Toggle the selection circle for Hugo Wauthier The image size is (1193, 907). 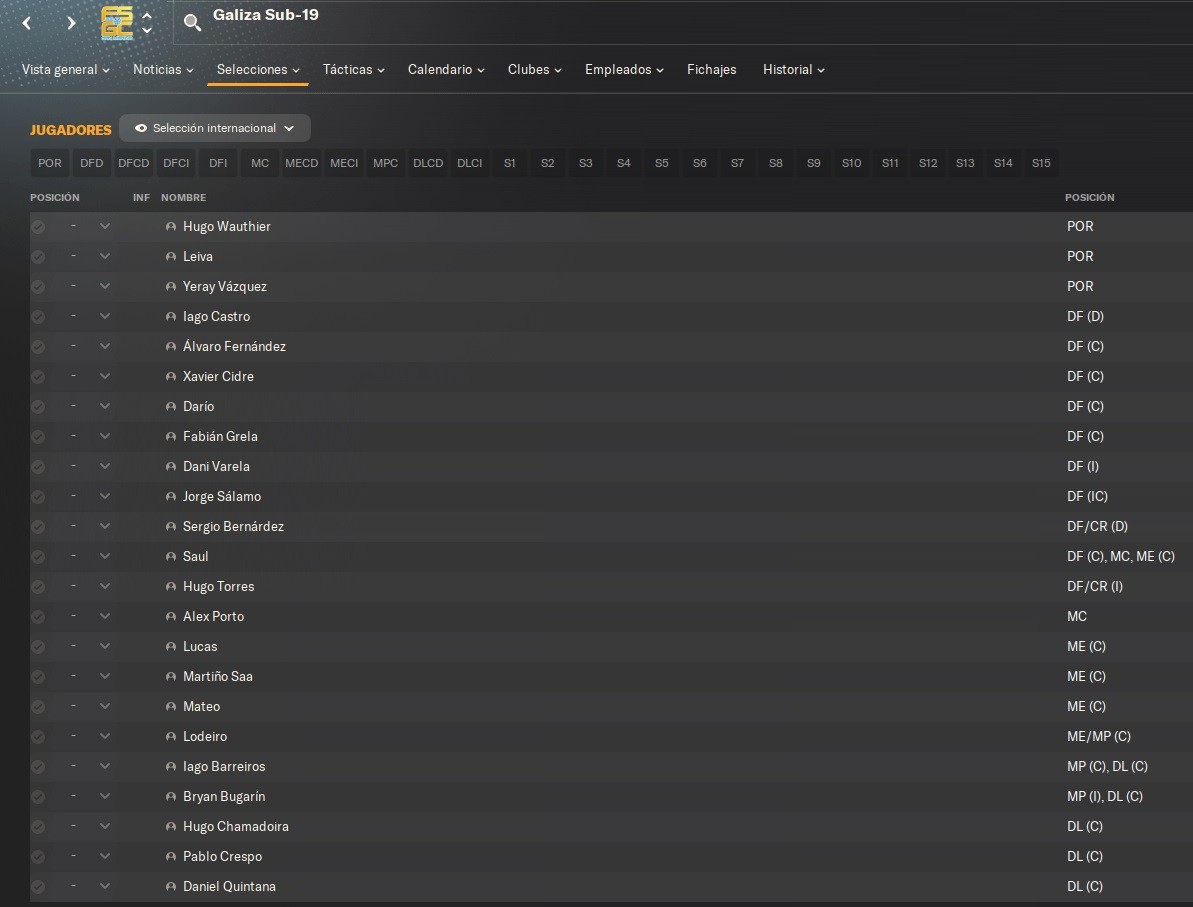coord(38,227)
